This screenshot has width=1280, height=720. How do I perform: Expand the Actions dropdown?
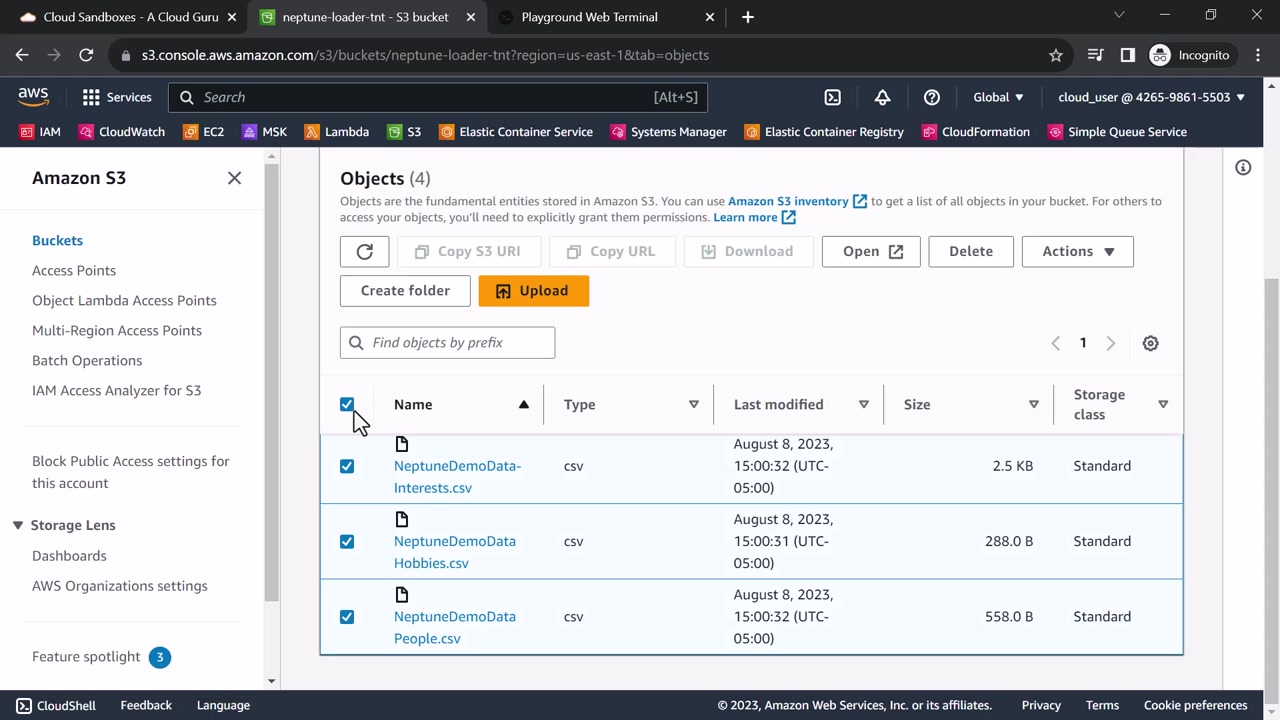(x=1077, y=252)
